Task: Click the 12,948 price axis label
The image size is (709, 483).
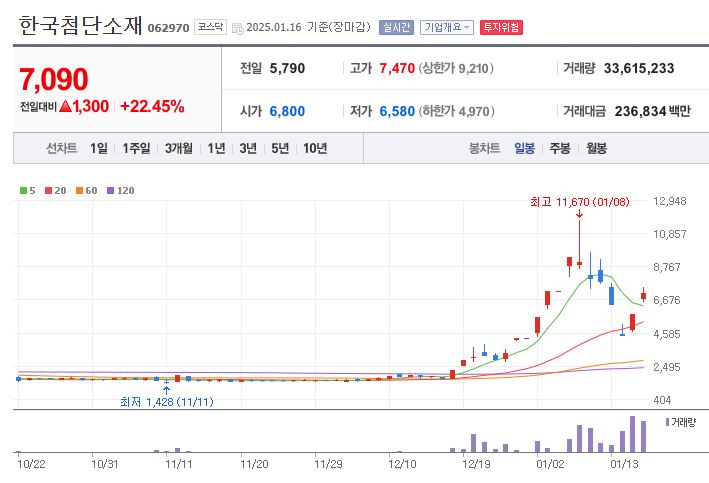Action: [x=670, y=201]
